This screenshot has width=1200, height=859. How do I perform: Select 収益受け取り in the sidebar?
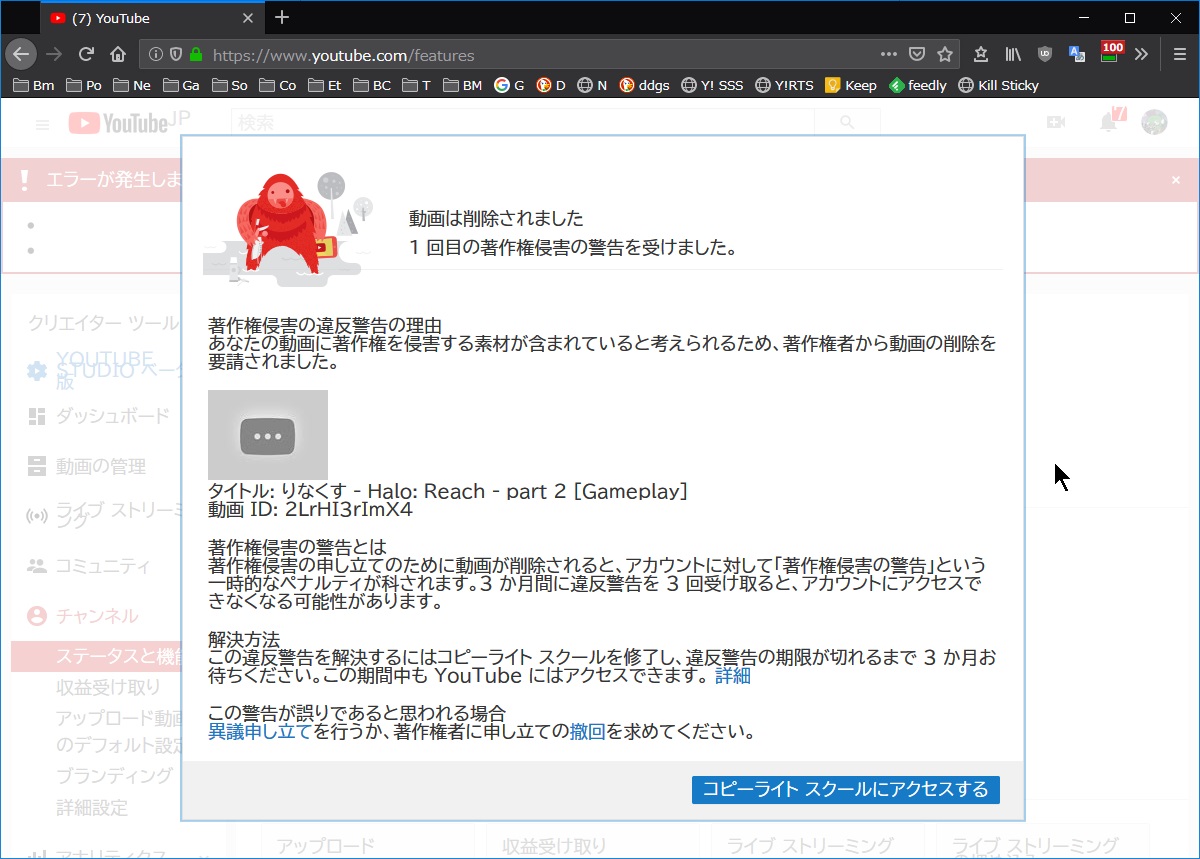pyautogui.click(x=108, y=687)
